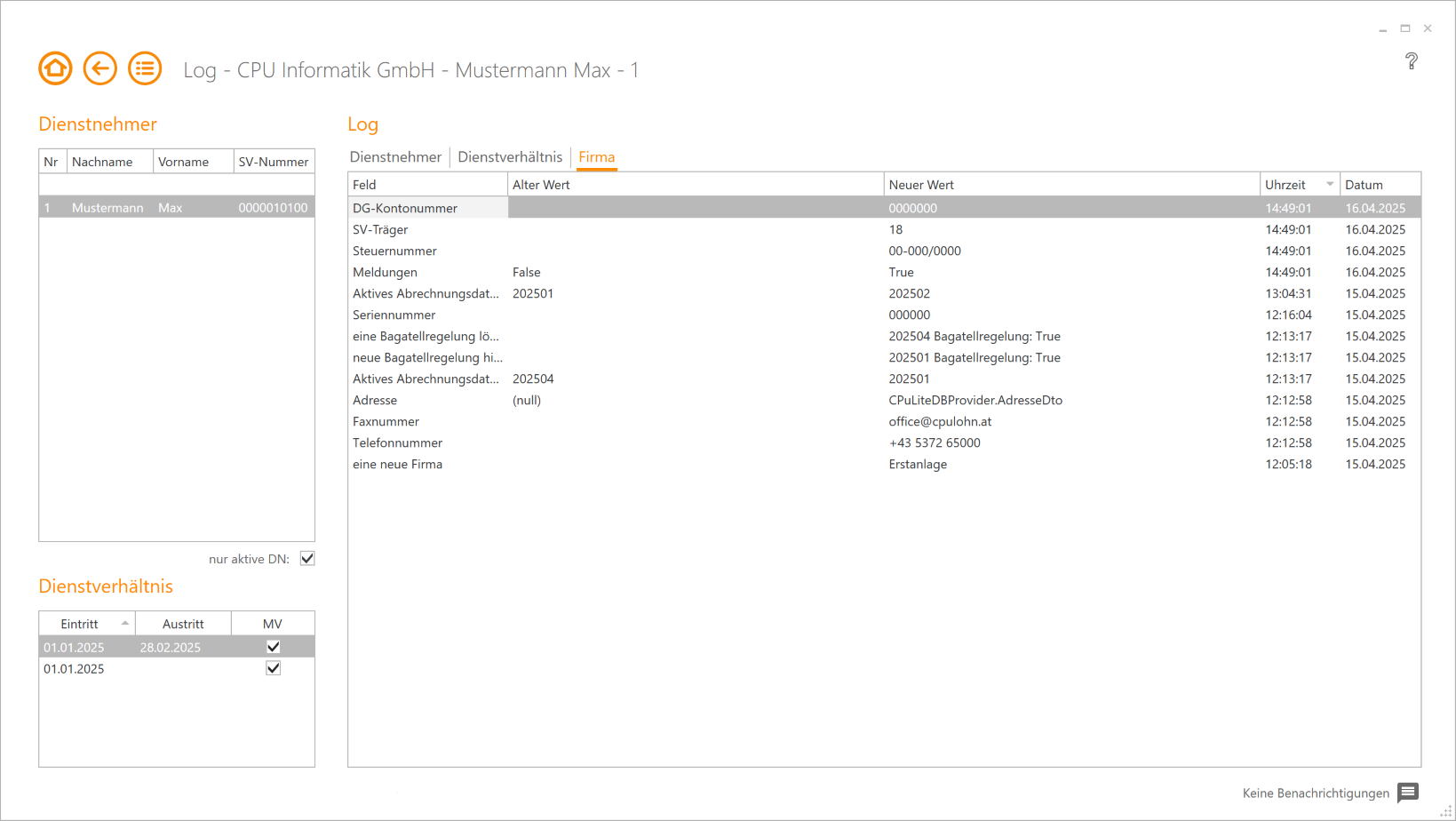Click Uhrzeit column sort arrow
The image size is (1456, 821).
[x=1330, y=185]
